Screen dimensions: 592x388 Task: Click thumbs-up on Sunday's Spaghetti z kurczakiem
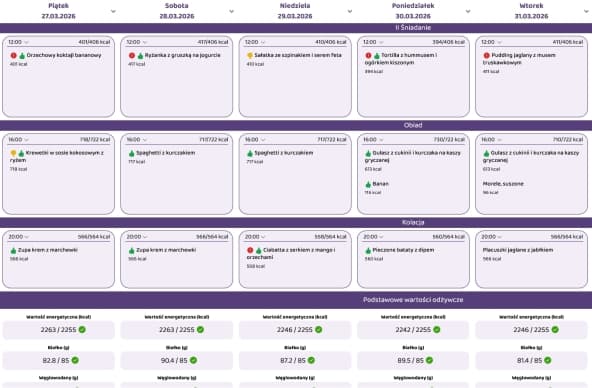point(250,153)
